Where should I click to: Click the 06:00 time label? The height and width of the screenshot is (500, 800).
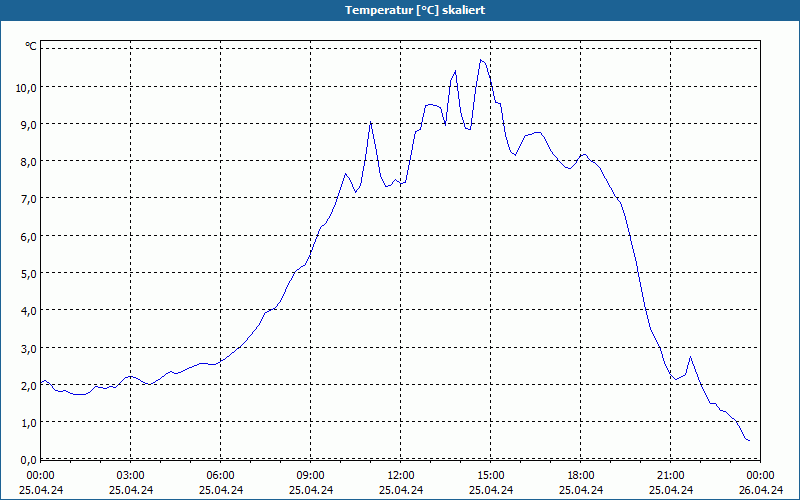coord(220,476)
